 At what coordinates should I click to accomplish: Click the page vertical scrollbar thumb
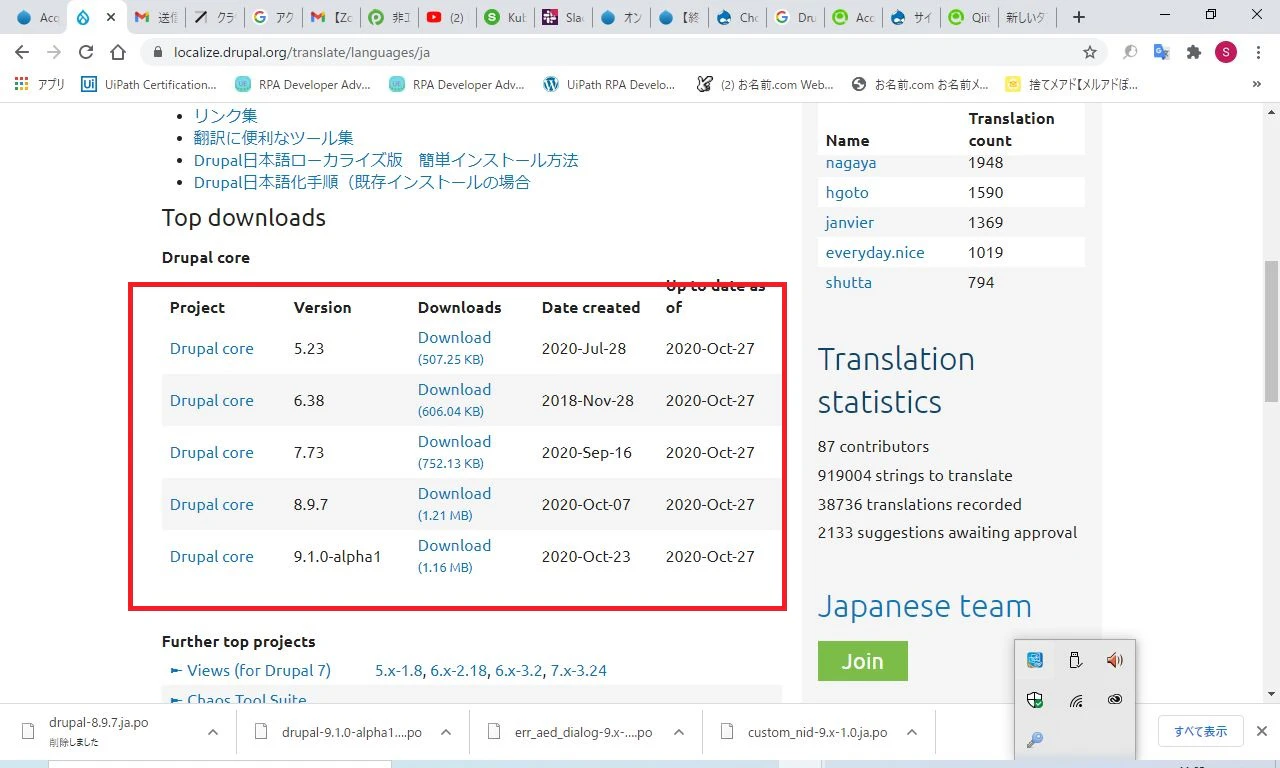(1271, 330)
